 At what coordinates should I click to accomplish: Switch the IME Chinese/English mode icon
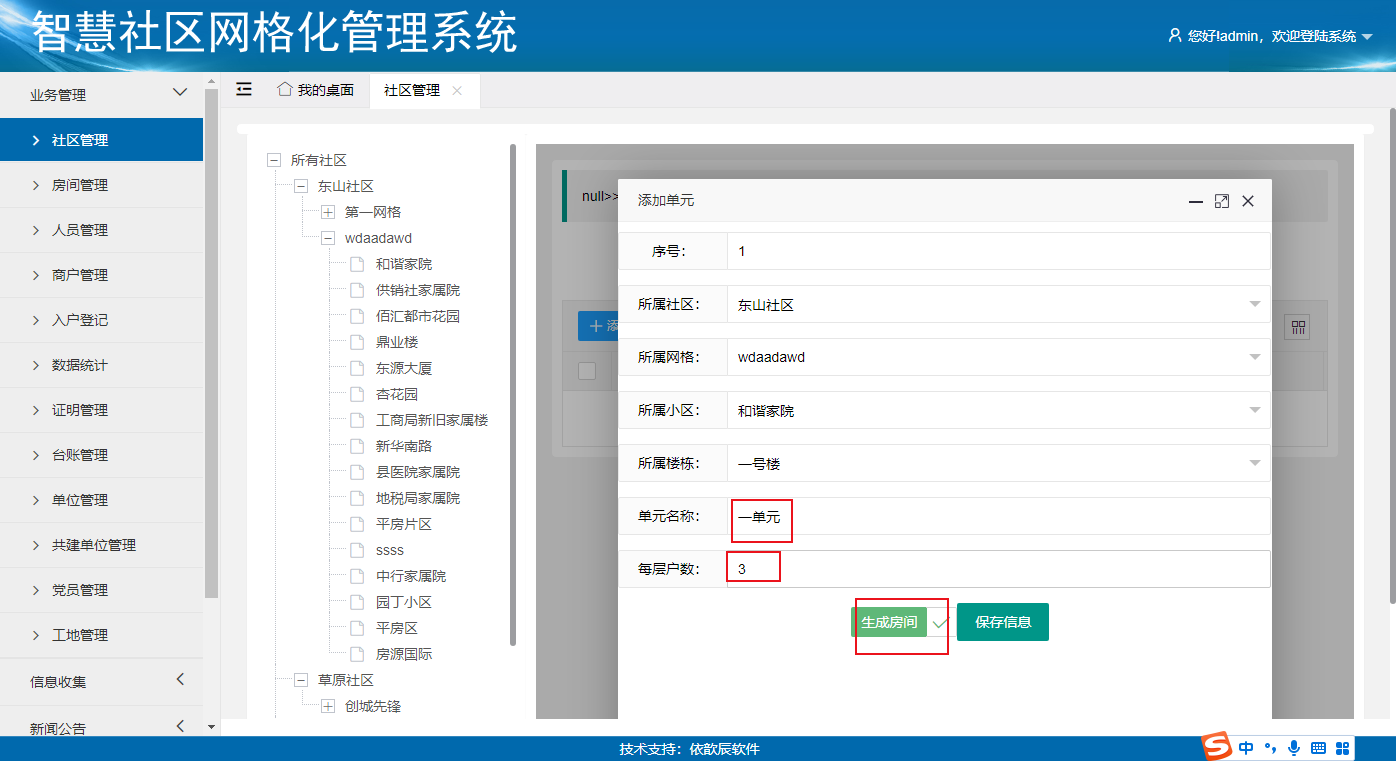(1246, 748)
